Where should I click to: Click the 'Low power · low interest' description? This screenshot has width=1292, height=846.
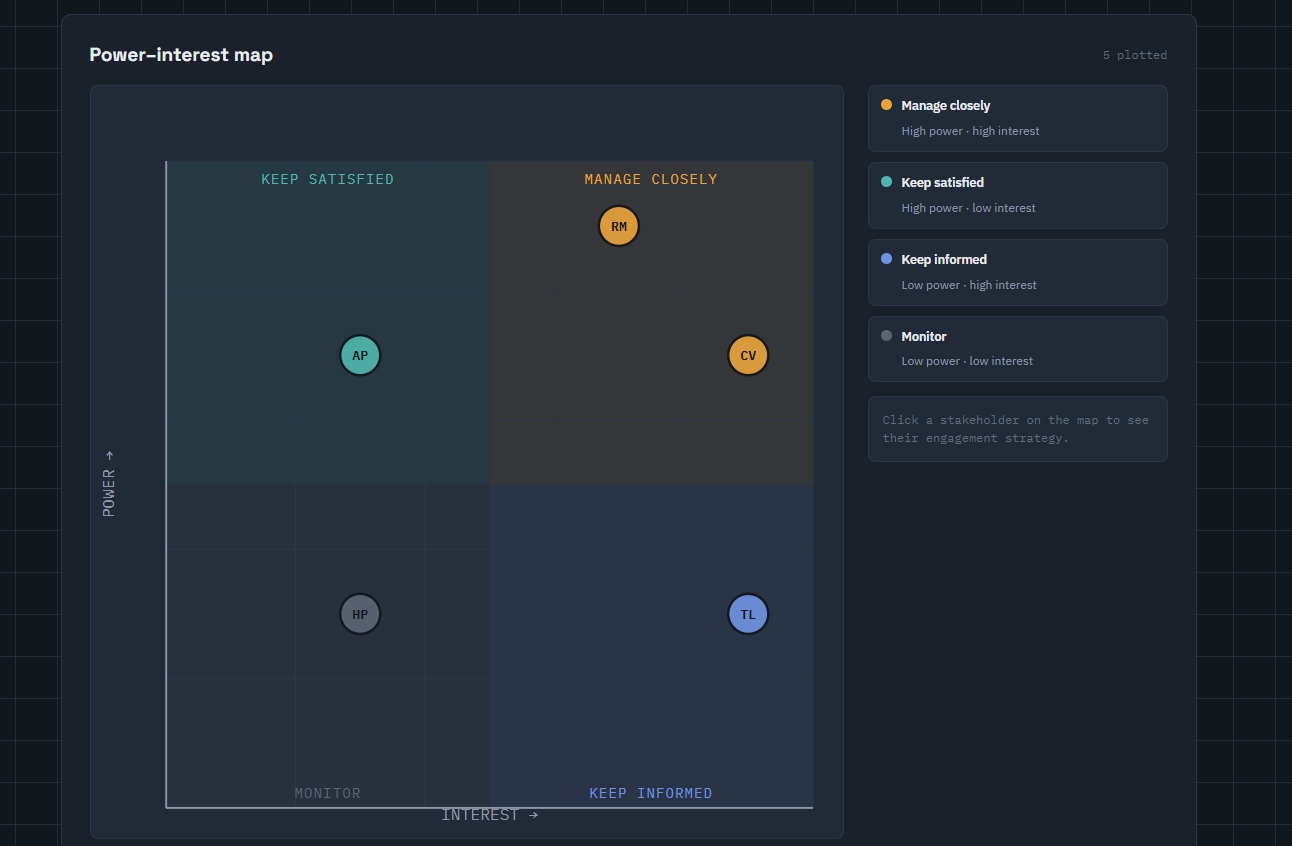point(967,361)
